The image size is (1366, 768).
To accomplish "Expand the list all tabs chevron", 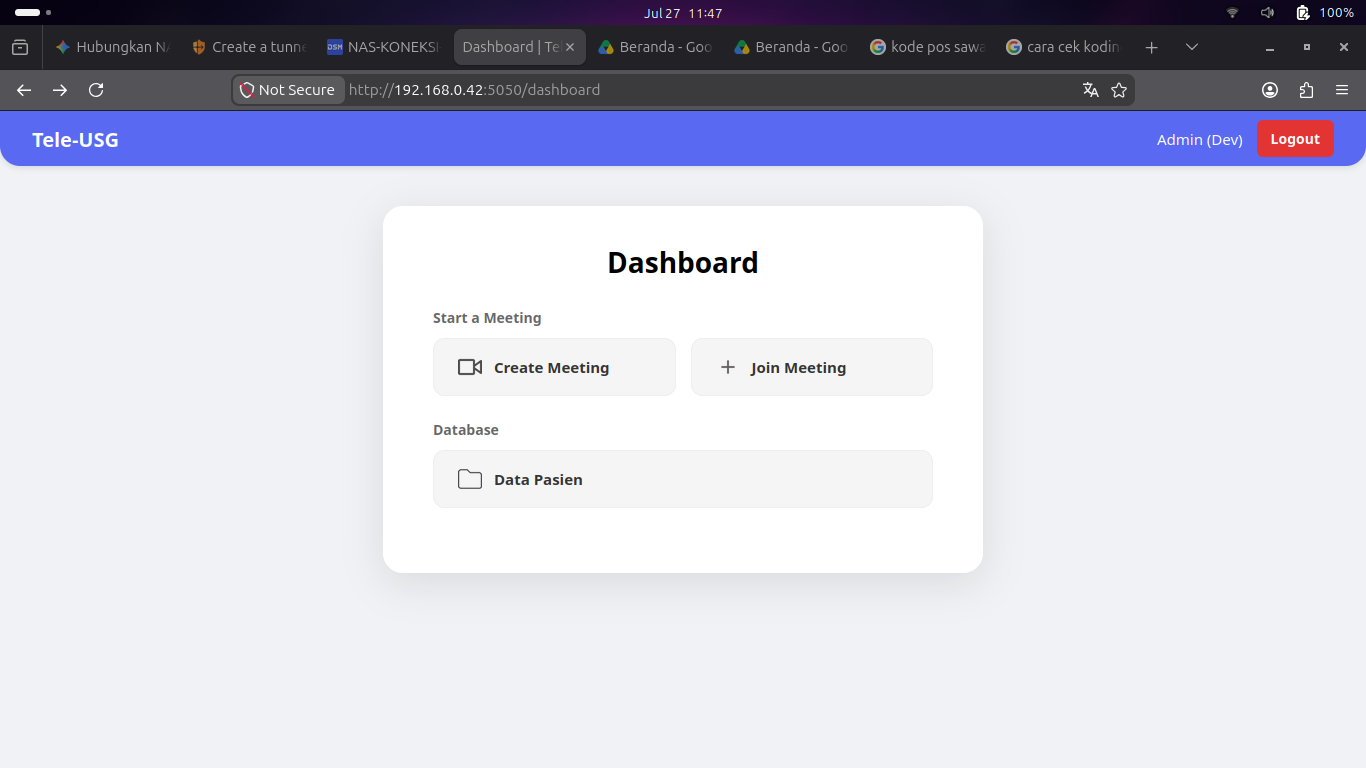I will [1192, 47].
